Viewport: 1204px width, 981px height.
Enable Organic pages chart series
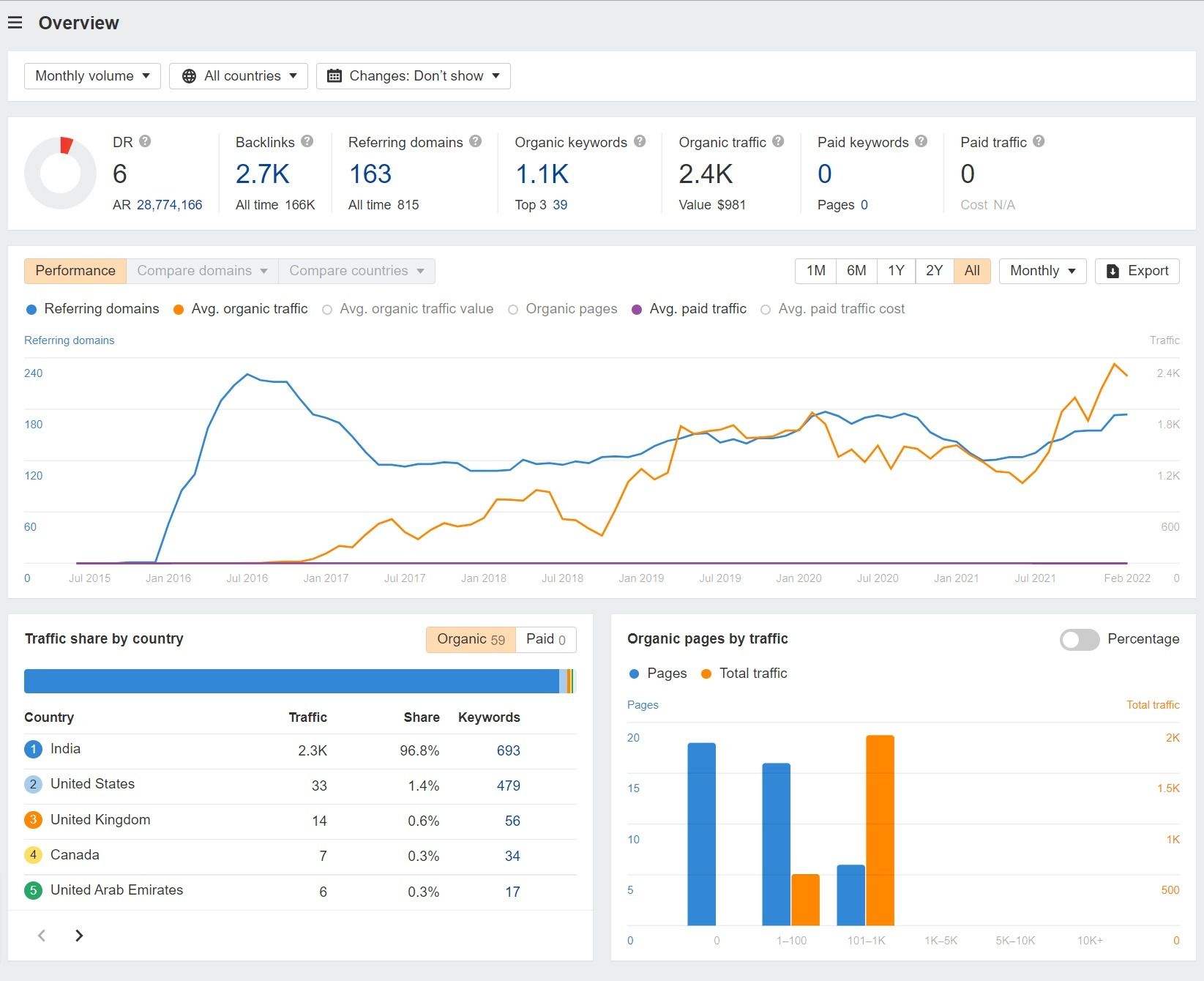pos(563,309)
